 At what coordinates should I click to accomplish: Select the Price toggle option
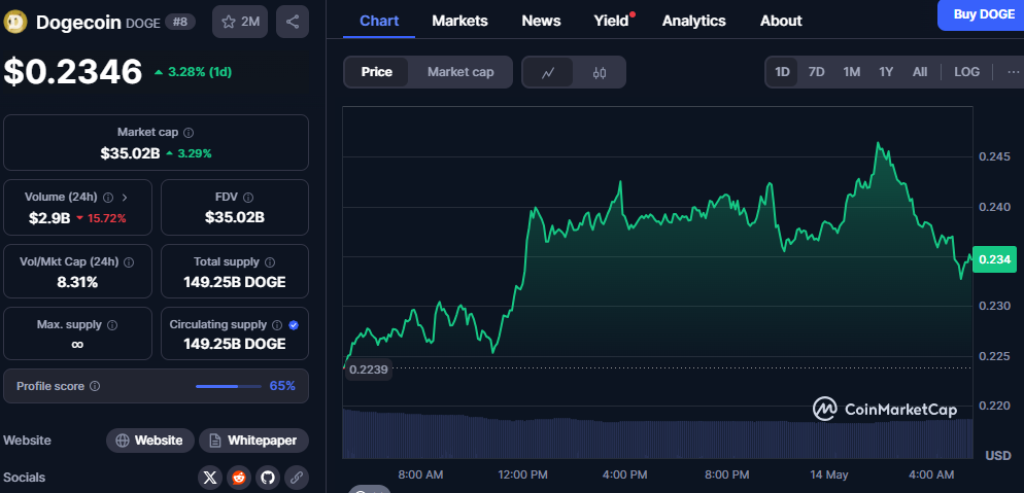(377, 72)
